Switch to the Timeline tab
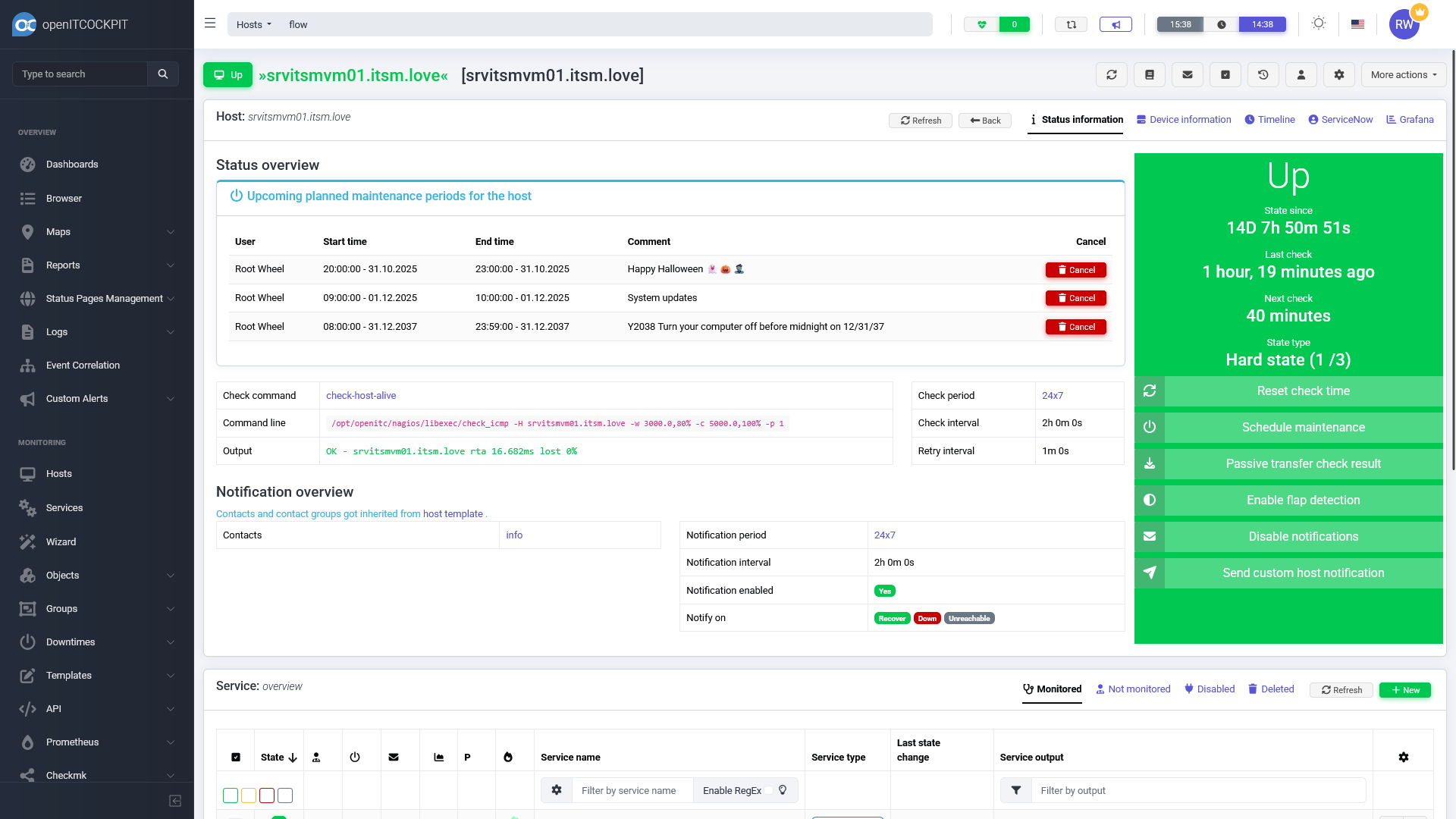 (1269, 120)
